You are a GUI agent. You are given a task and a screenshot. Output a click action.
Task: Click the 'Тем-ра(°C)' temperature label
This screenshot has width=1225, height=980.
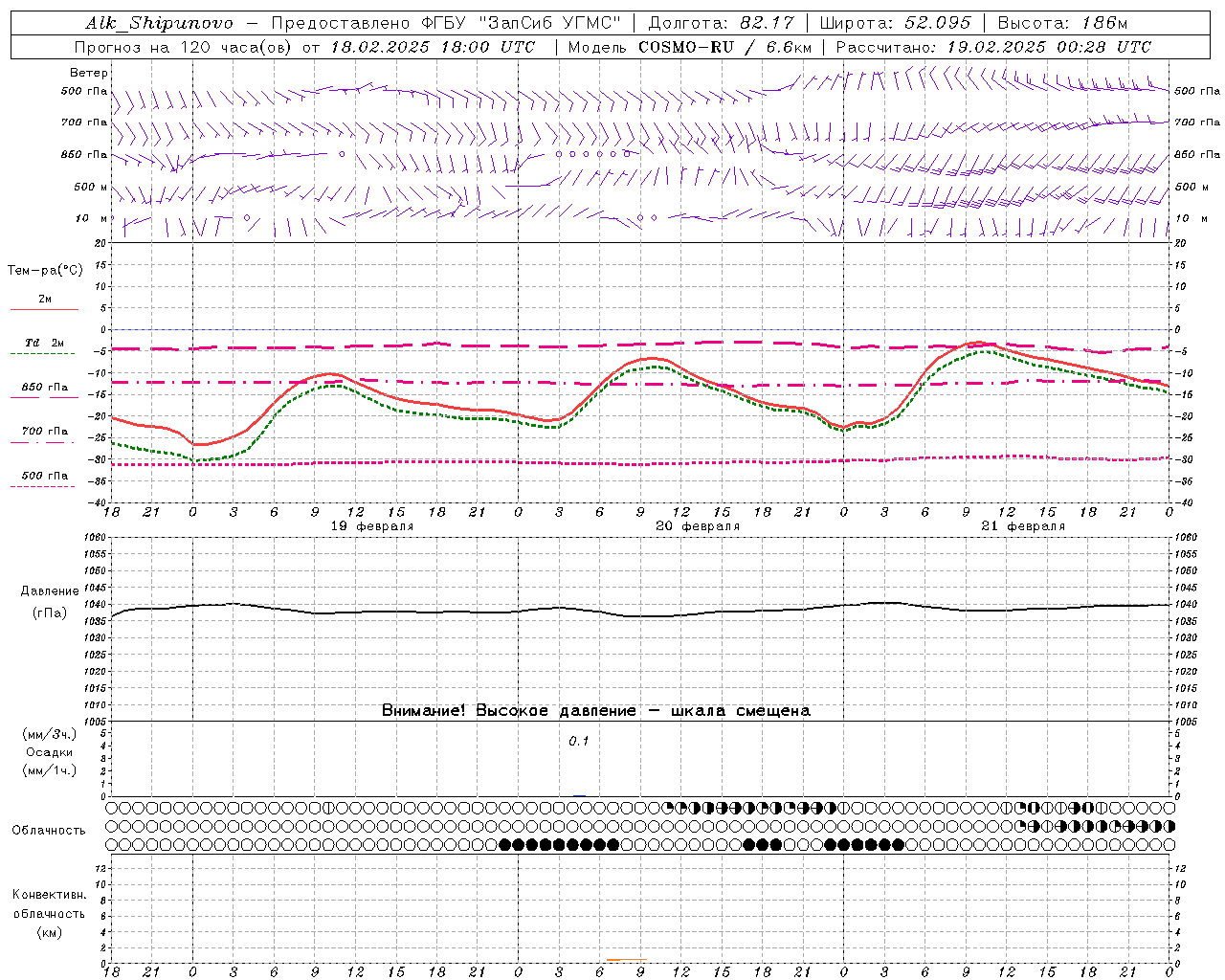click(45, 271)
